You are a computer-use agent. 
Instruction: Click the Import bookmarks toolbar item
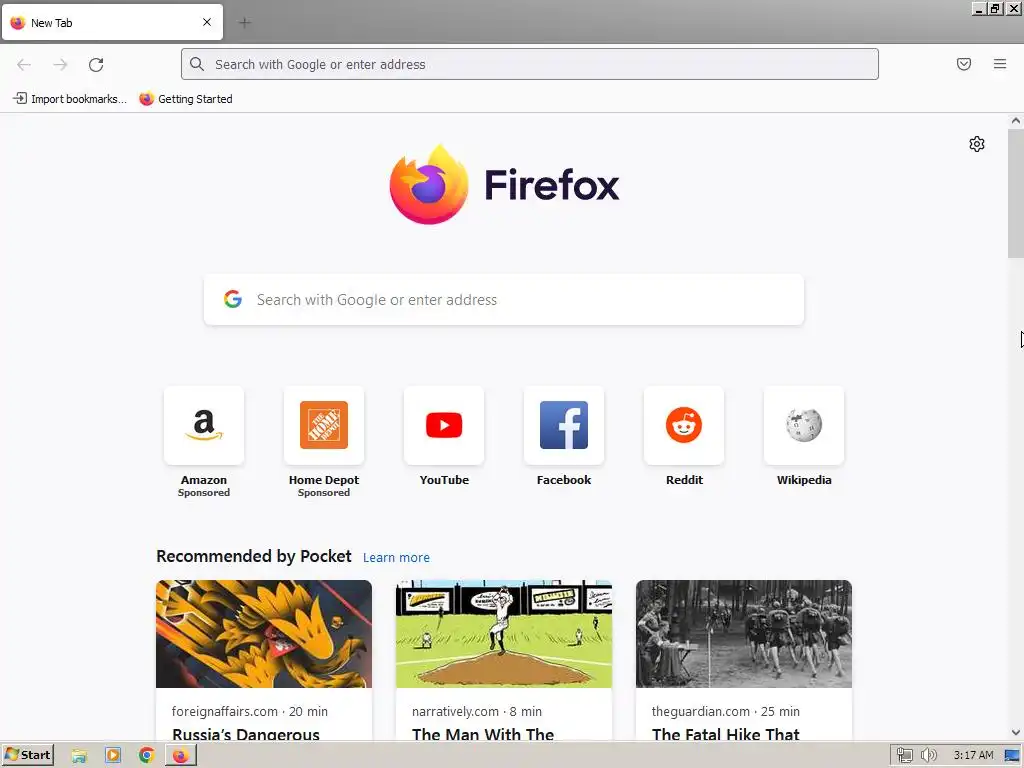click(x=70, y=99)
